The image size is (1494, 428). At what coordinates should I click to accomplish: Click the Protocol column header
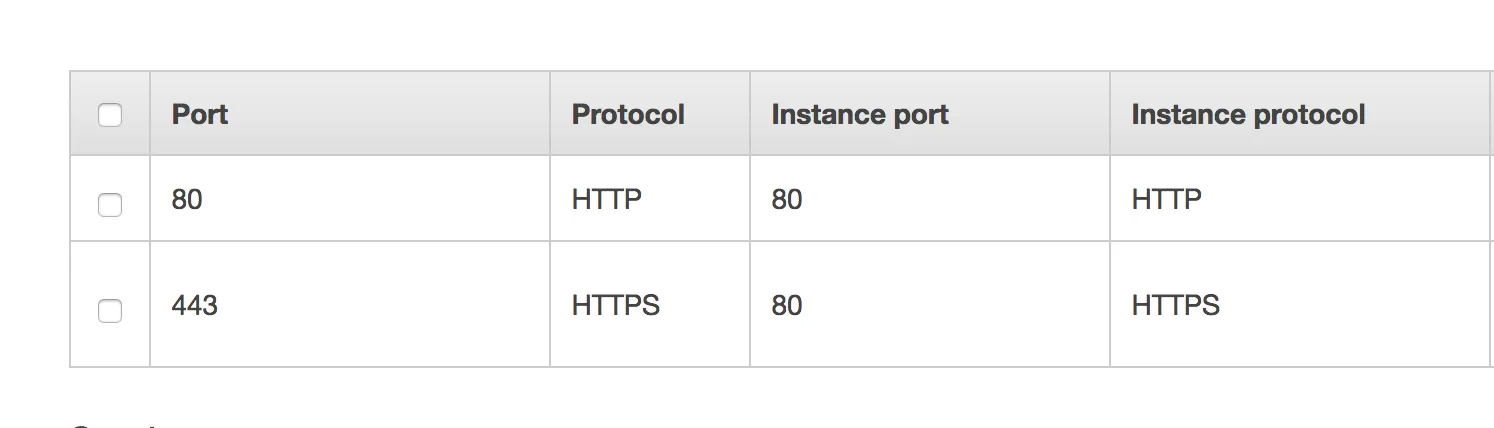(628, 115)
